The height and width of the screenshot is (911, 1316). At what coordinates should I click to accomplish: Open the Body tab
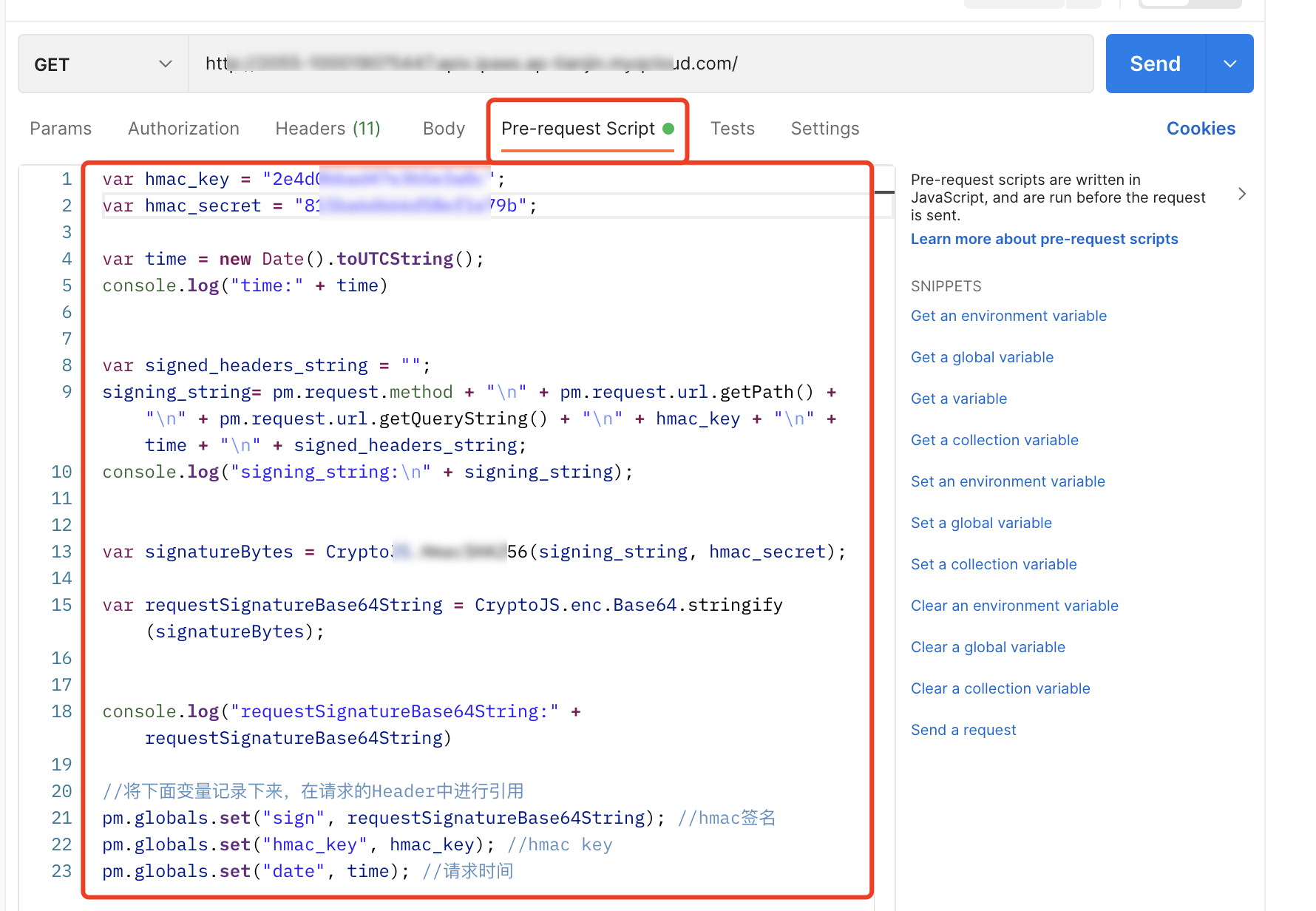click(444, 129)
